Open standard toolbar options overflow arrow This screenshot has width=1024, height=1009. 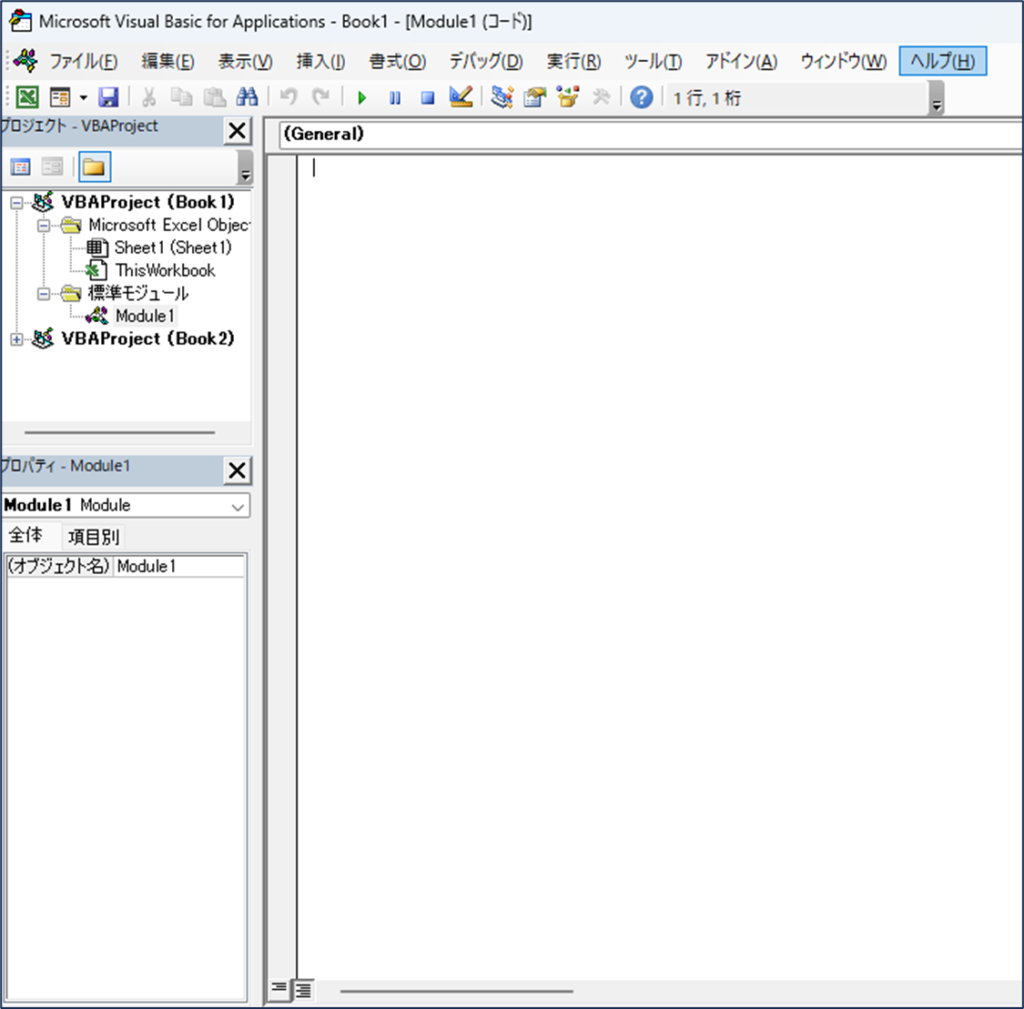(936, 99)
